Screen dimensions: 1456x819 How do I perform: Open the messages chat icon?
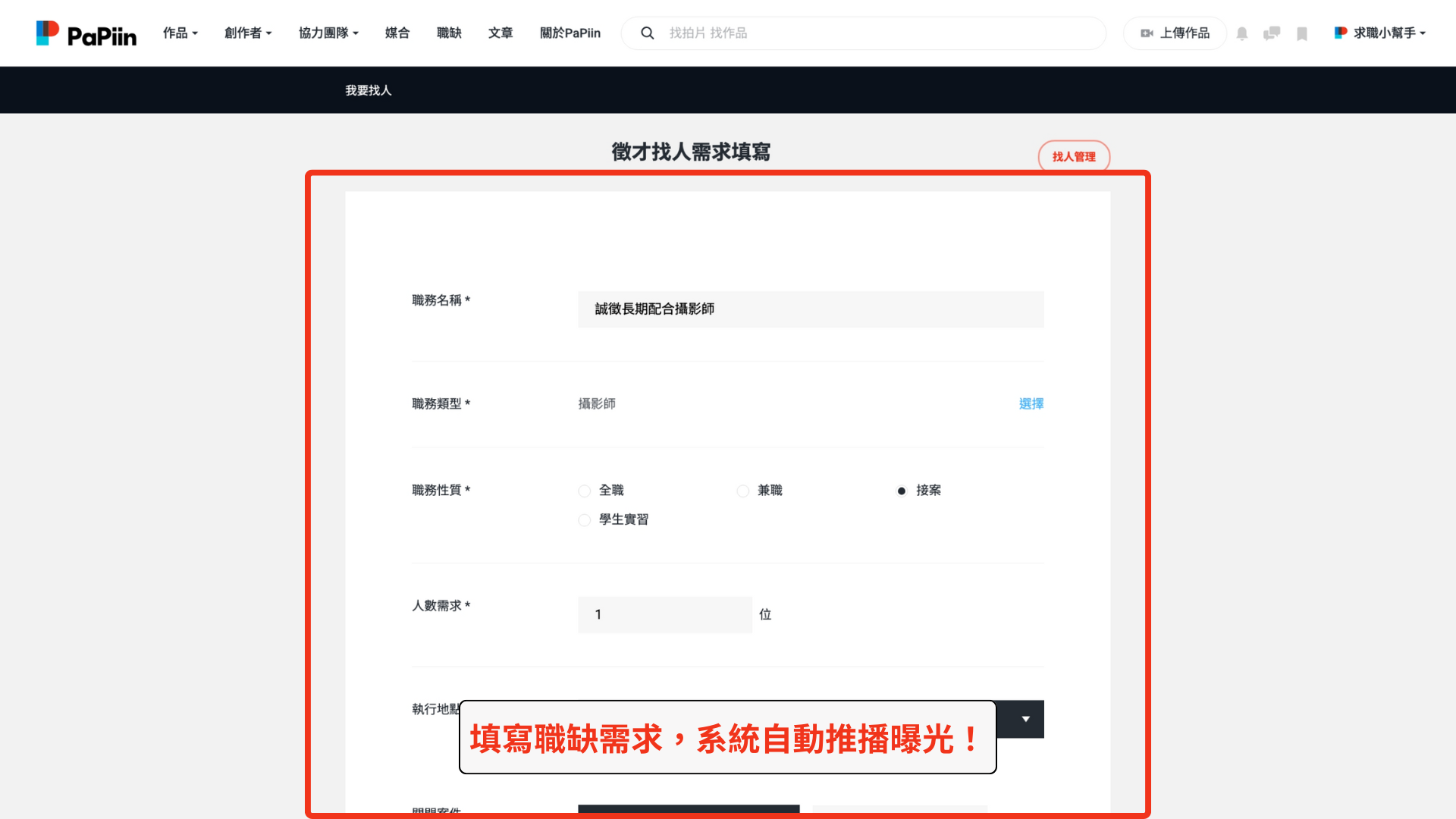1272,33
